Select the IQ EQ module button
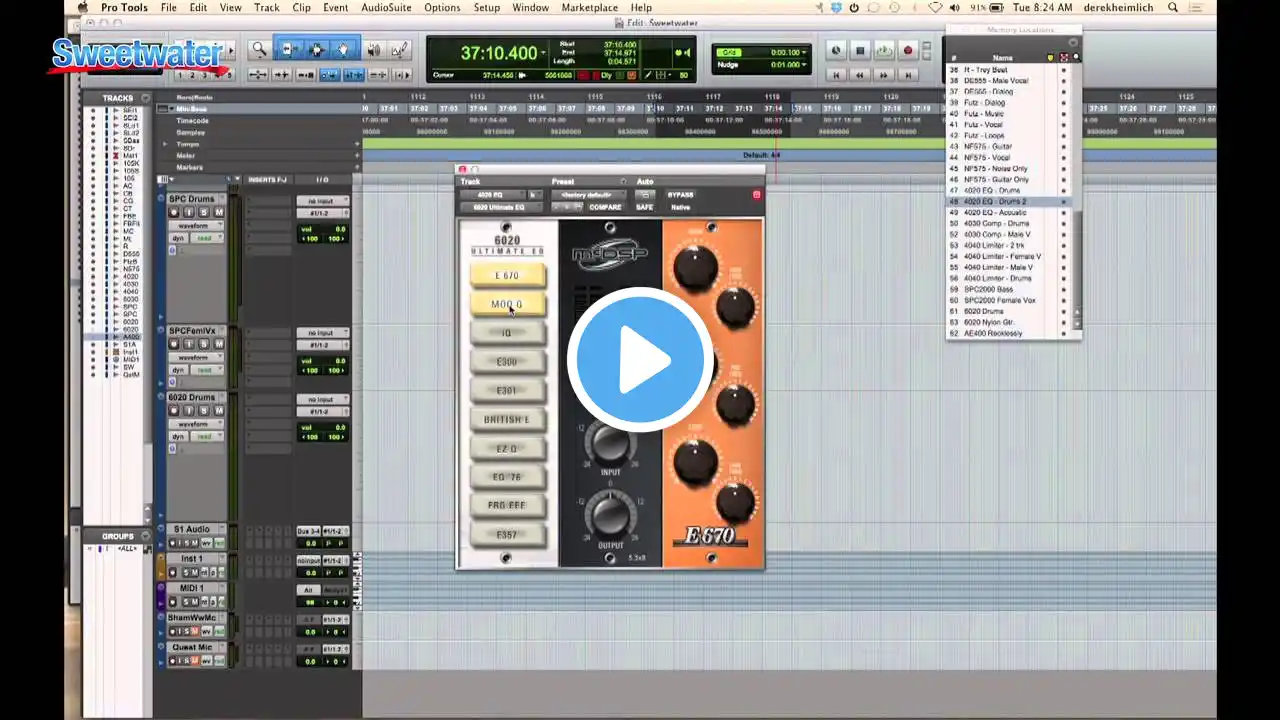This screenshot has height=720, width=1280. 507,333
